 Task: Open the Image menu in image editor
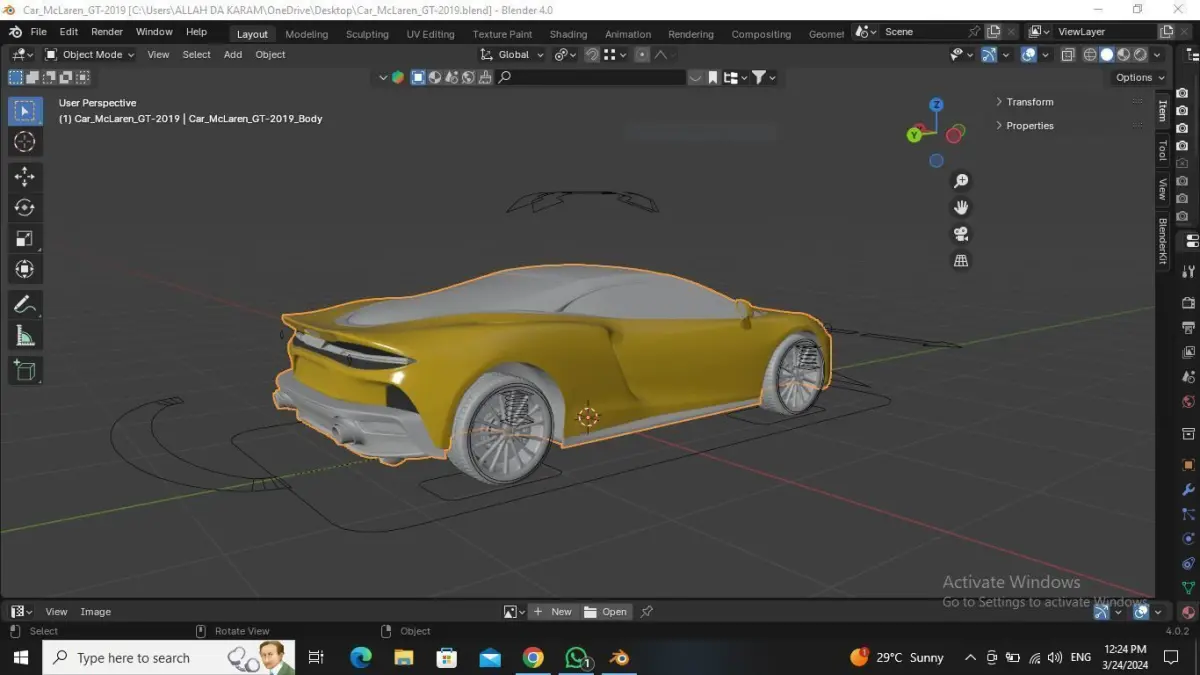point(96,612)
